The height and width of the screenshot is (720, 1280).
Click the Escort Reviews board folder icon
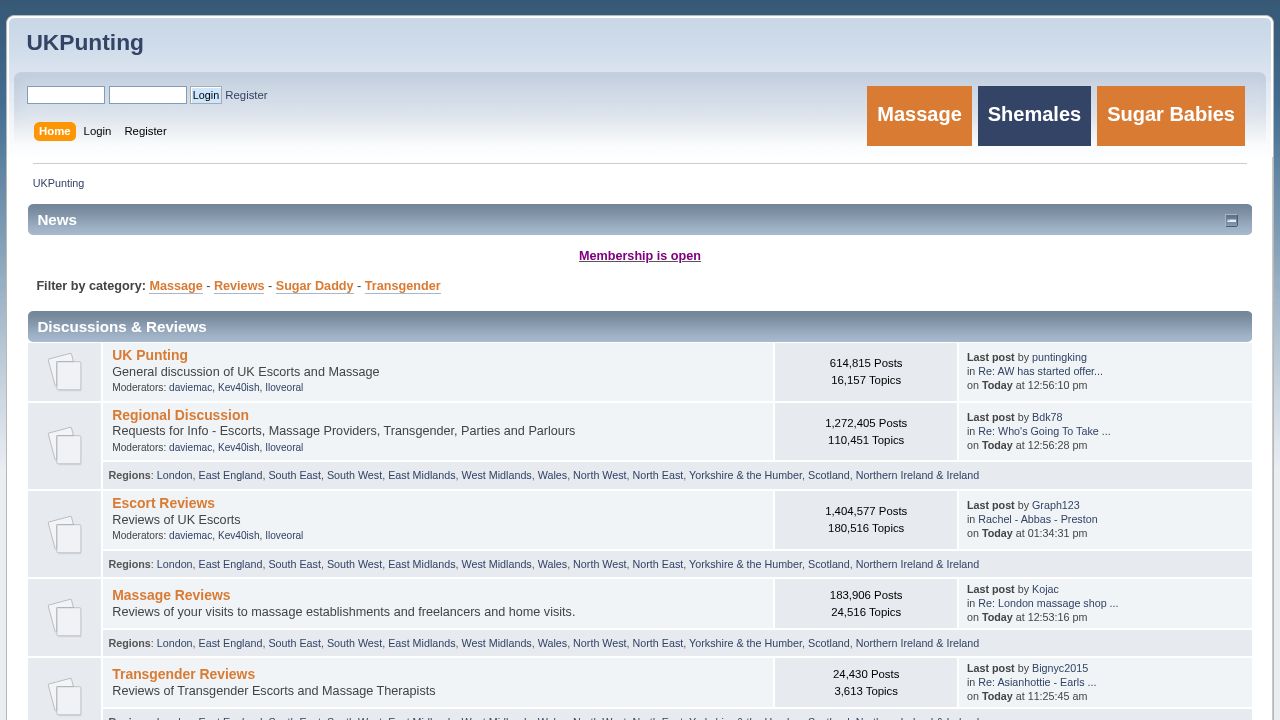coord(65,534)
